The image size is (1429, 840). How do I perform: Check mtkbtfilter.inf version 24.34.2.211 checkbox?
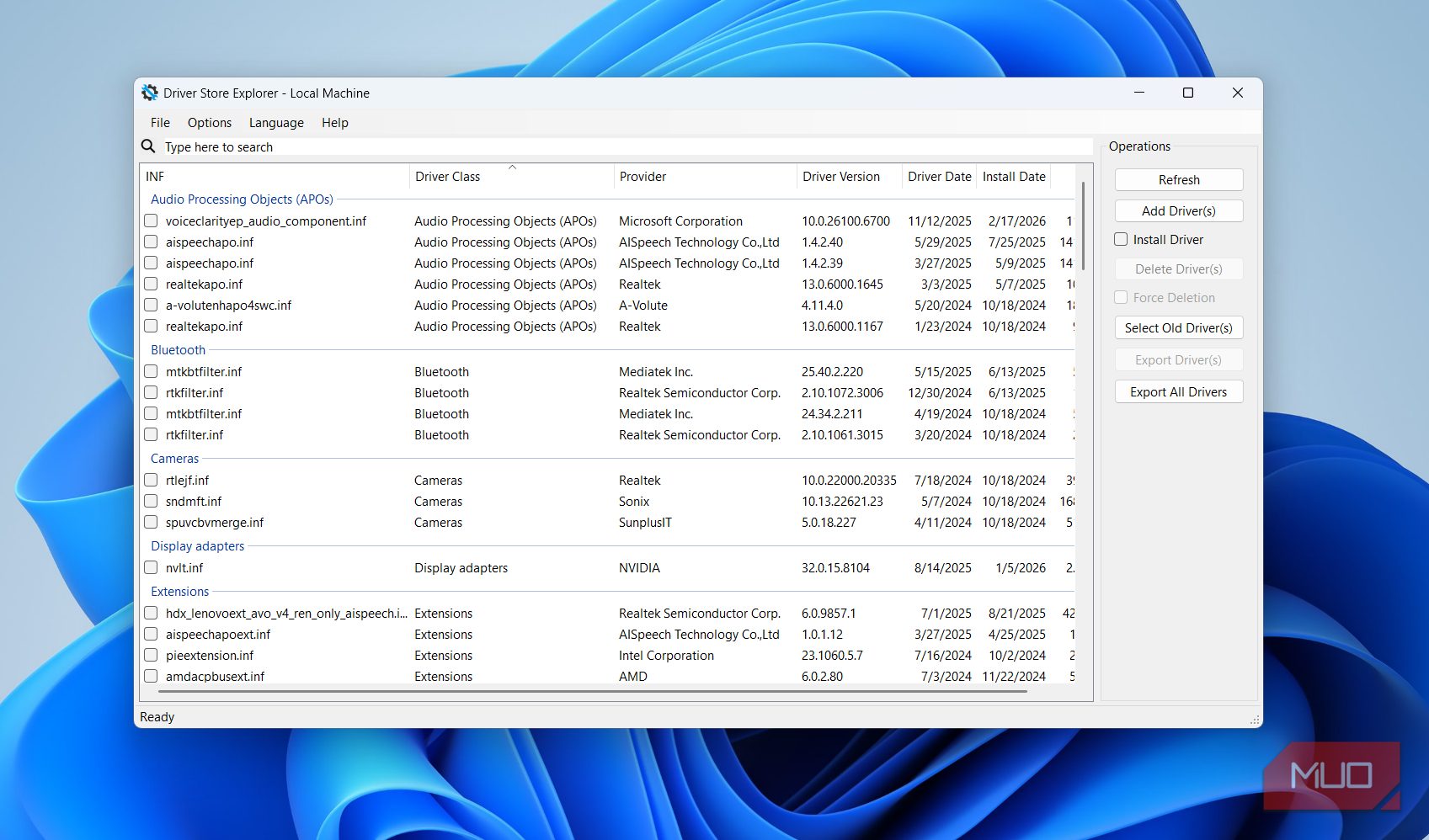pos(151,413)
